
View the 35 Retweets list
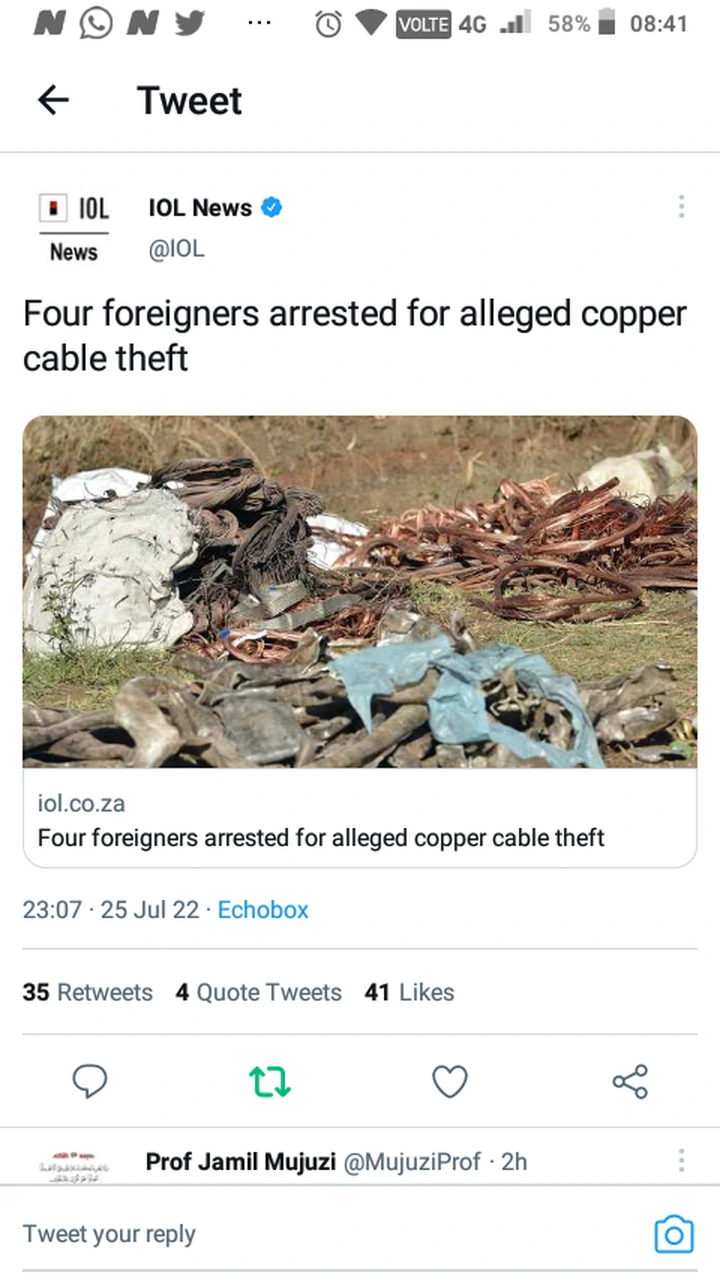[x=88, y=992]
